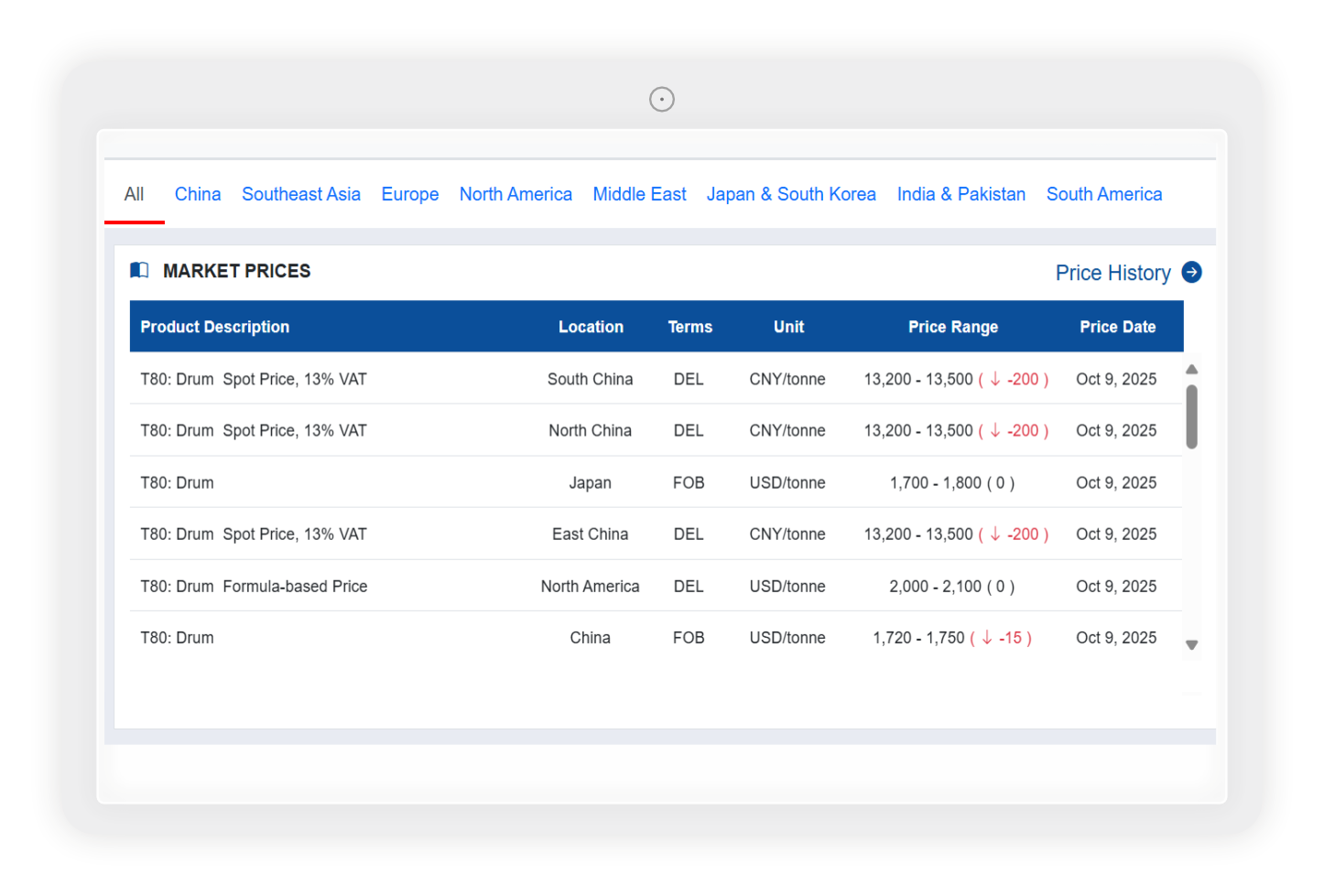Image resolution: width=1324 pixels, height=896 pixels.
Task: Select the All tab
Action: click(x=134, y=194)
